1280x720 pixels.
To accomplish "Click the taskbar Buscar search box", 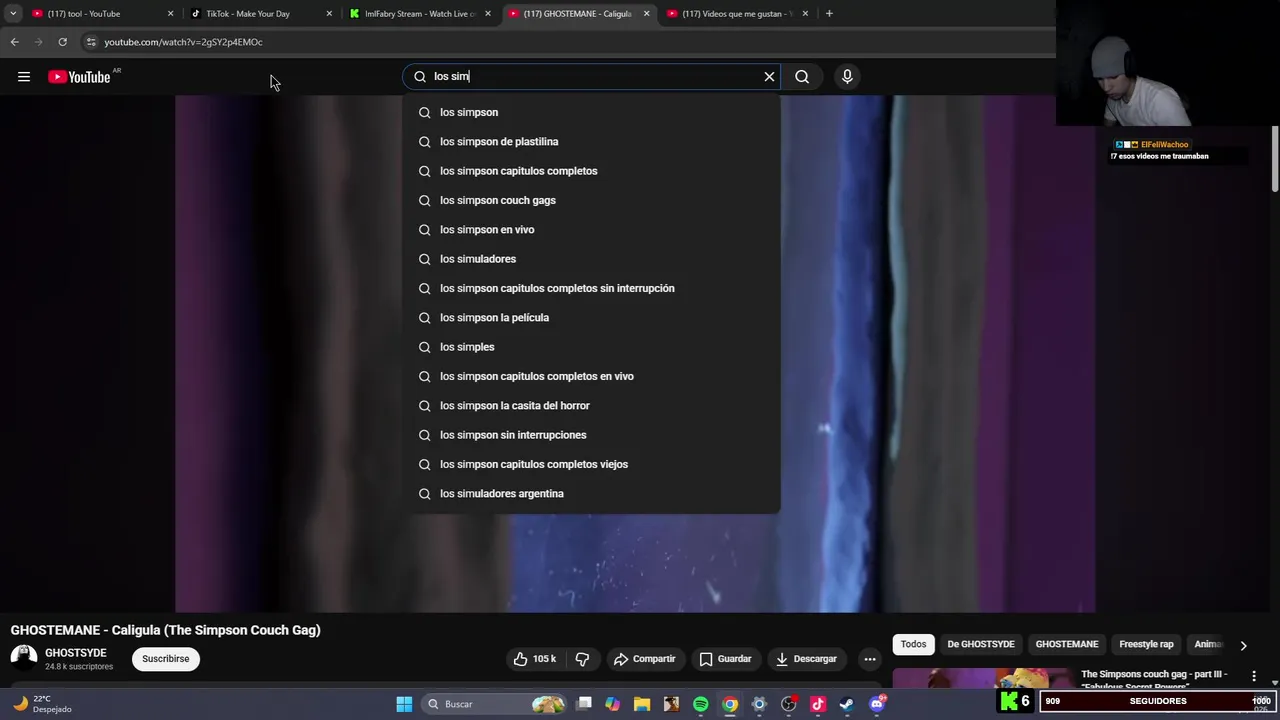I will 496,704.
